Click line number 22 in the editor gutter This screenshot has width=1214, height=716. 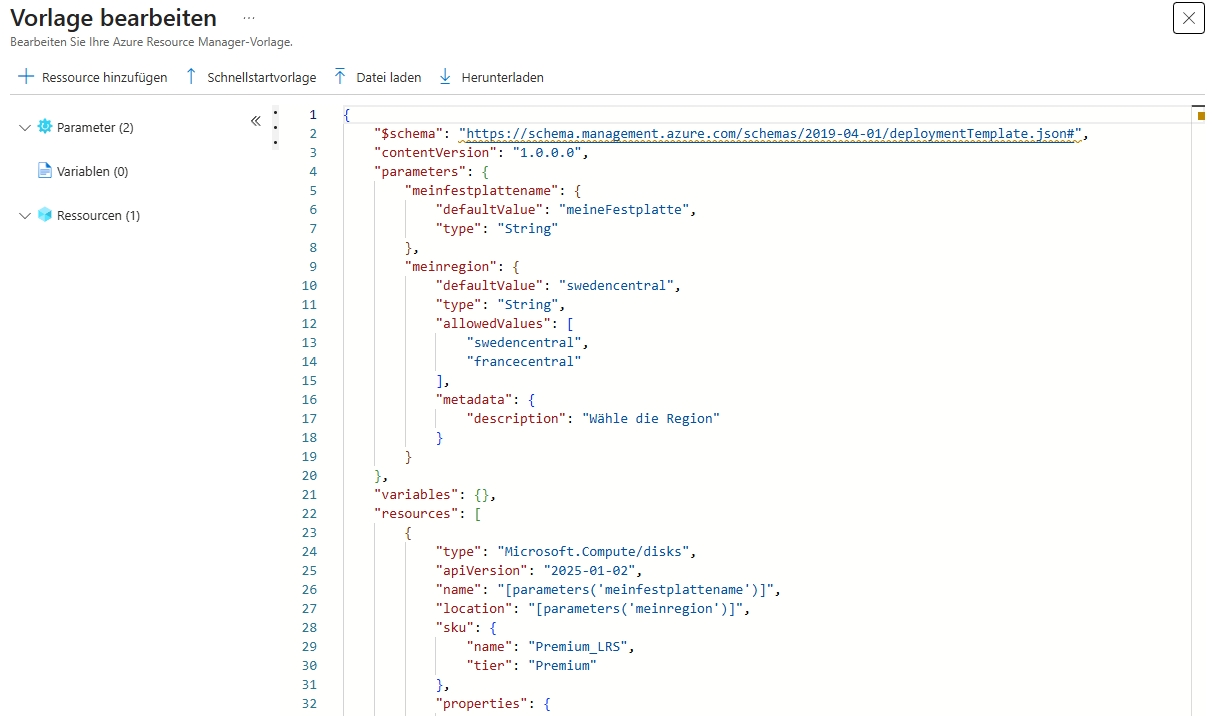pos(308,513)
